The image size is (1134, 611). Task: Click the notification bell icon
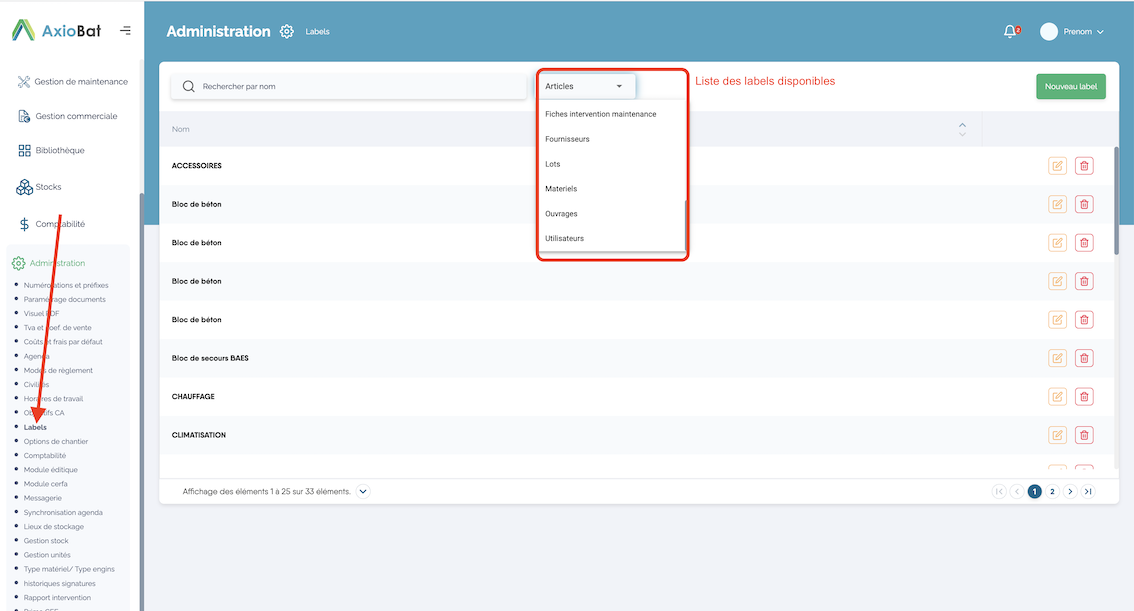click(1009, 32)
